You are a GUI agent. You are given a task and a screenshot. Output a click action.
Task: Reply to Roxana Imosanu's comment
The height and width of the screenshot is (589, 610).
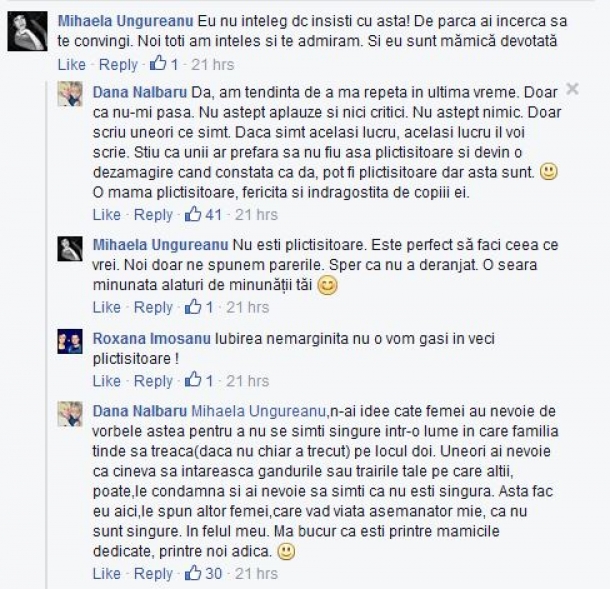[153, 380]
